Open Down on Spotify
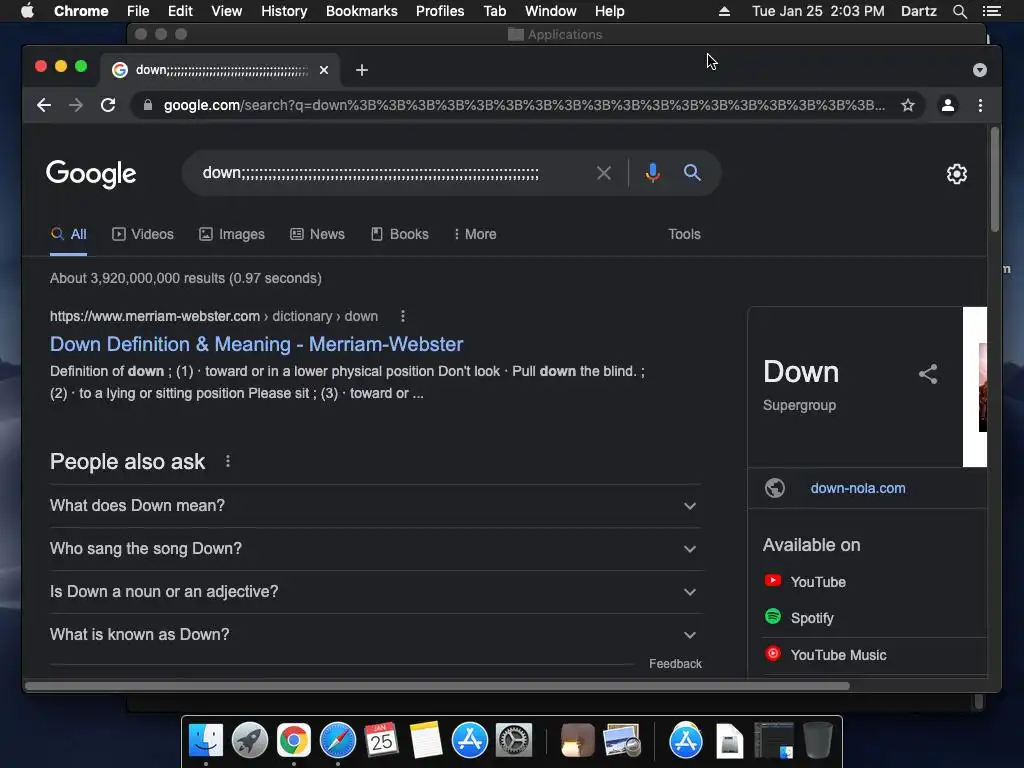The height and width of the screenshot is (768, 1024). [799, 618]
